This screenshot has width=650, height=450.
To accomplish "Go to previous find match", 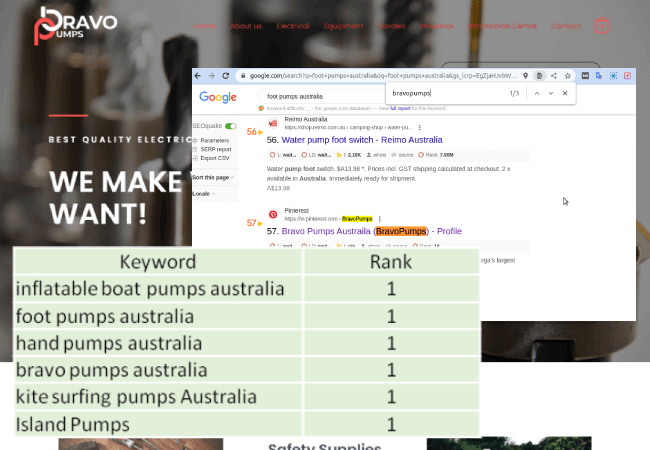I will (x=537, y=93).
